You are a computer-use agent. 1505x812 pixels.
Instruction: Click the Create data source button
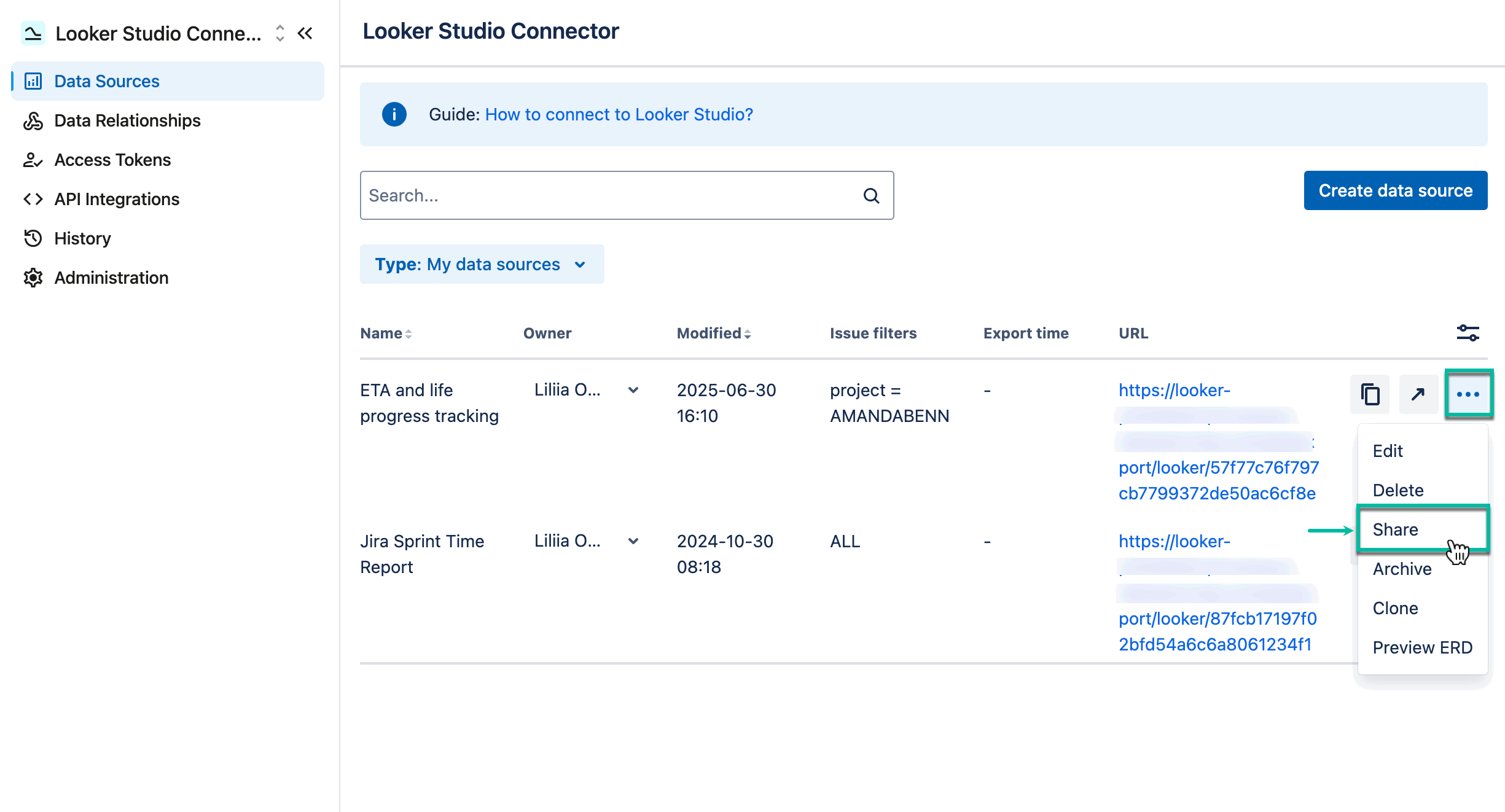point(1396,190)
